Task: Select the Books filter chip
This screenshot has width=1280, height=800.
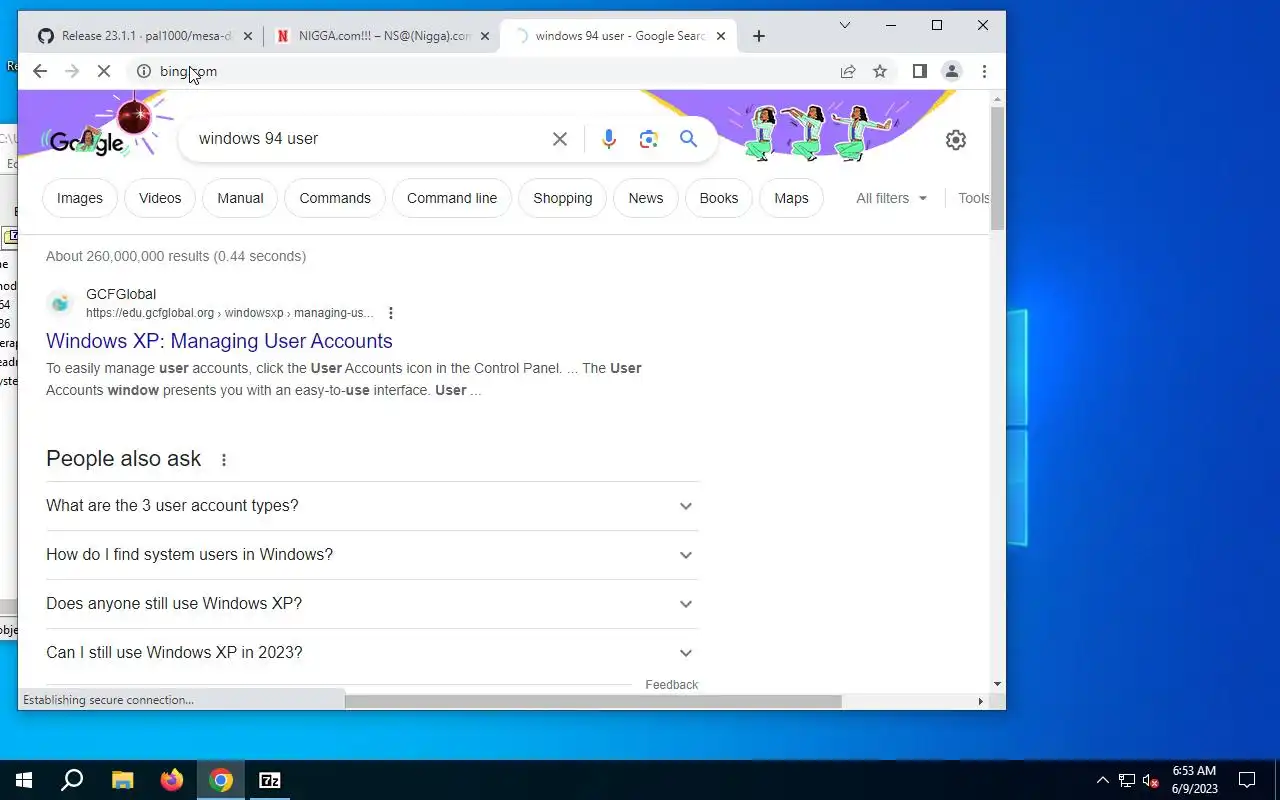Action: 719,198
